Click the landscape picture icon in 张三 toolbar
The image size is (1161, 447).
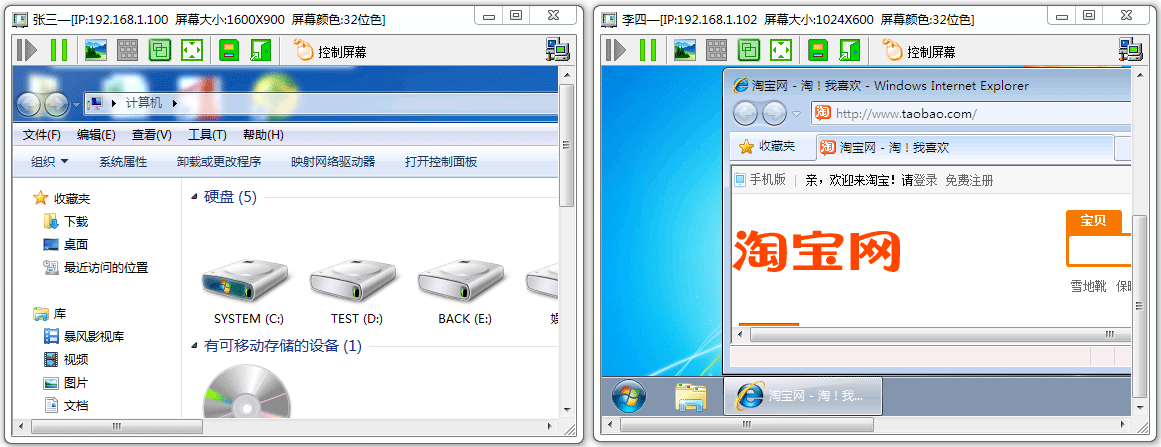click(x=96, y=50)
